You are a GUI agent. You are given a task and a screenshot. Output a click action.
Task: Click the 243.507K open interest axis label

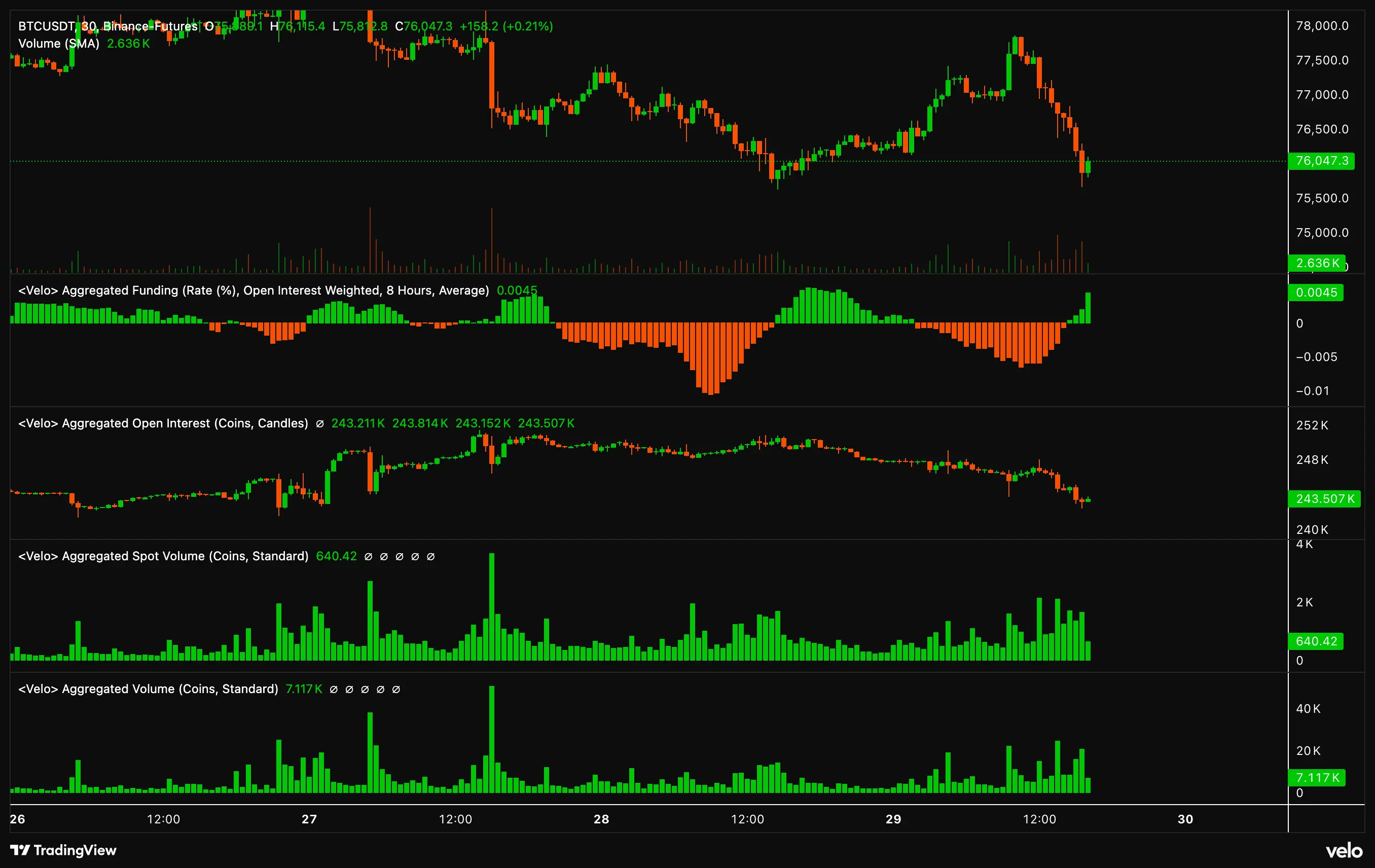click(x=1324, y=498)
